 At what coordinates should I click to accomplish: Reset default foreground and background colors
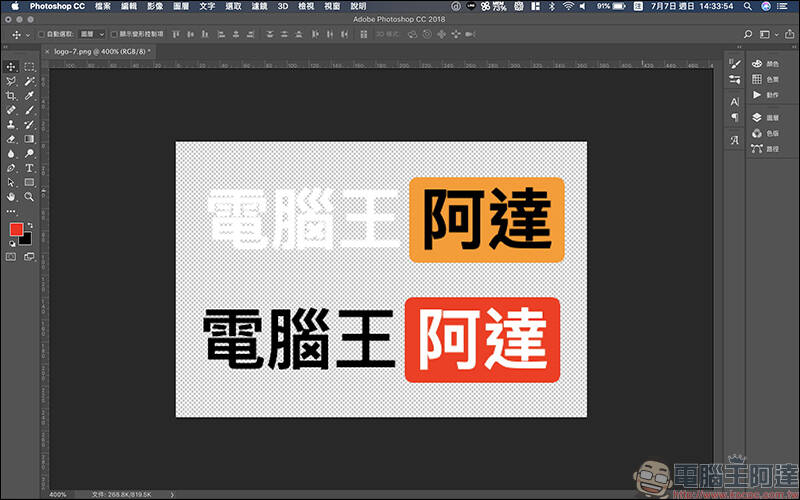point(12,244)
